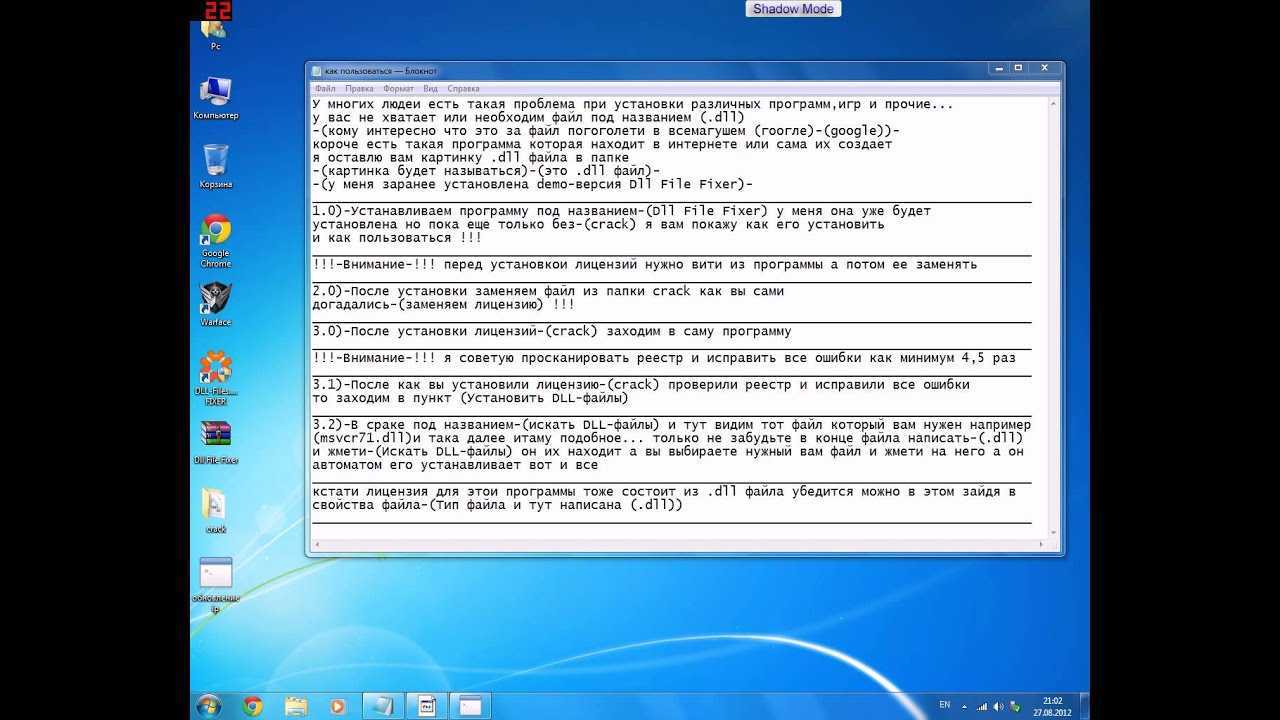Open the Вид menu
Viewport: 1280px width, 720px height.
pos(430,88)
